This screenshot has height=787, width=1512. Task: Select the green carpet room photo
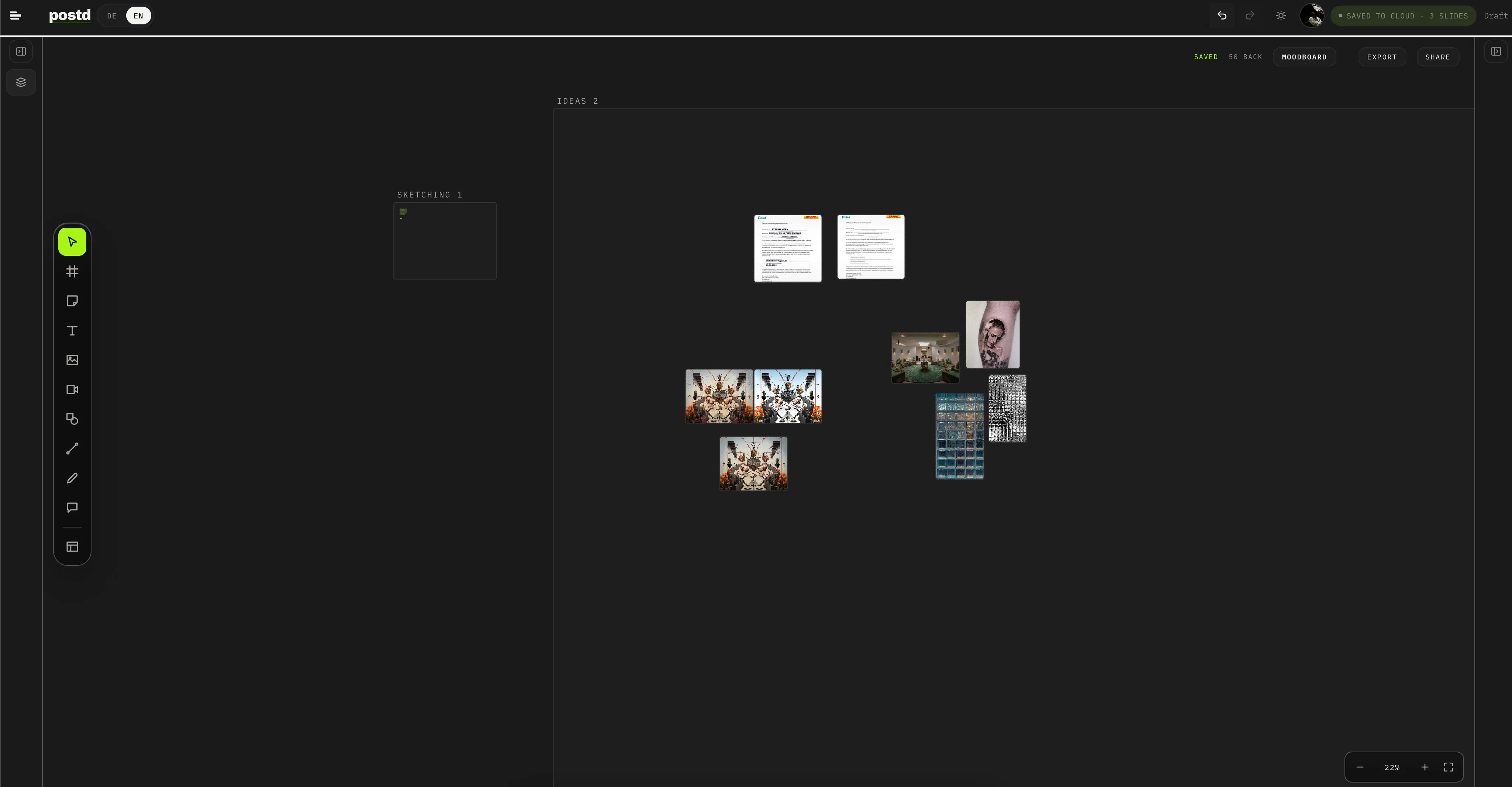click(926, 358)
